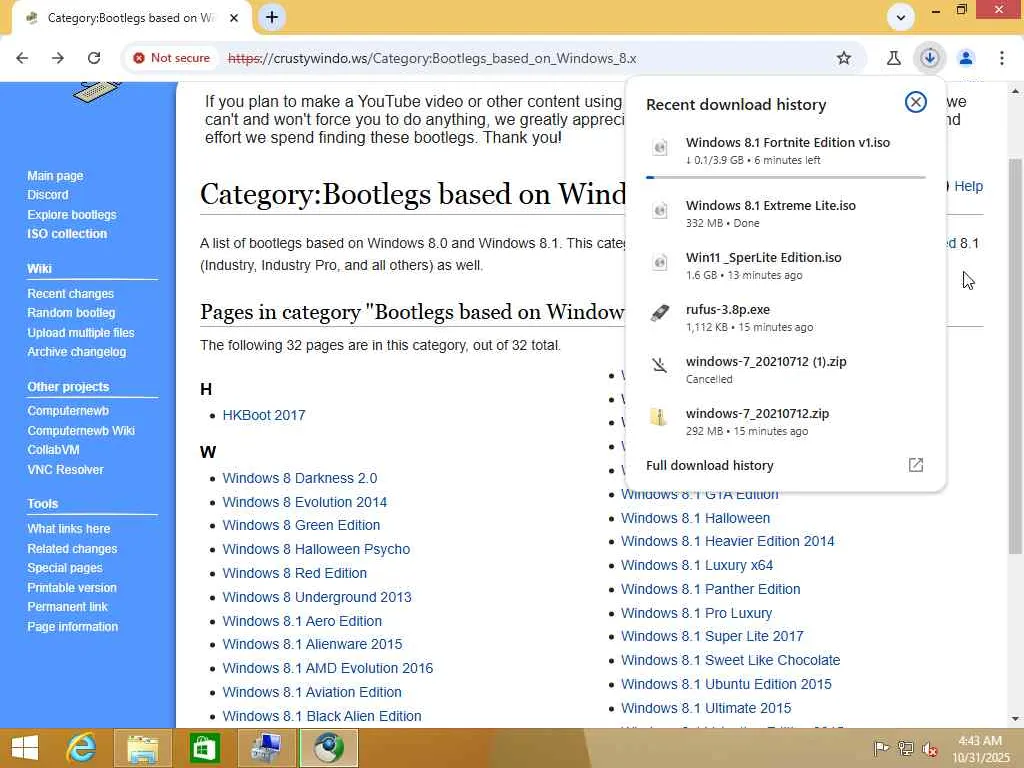This screenshot has width=1024, height=768.
Task: Open Recent changes wiki link
Action: pyautogui.click(x=71, y=294)
